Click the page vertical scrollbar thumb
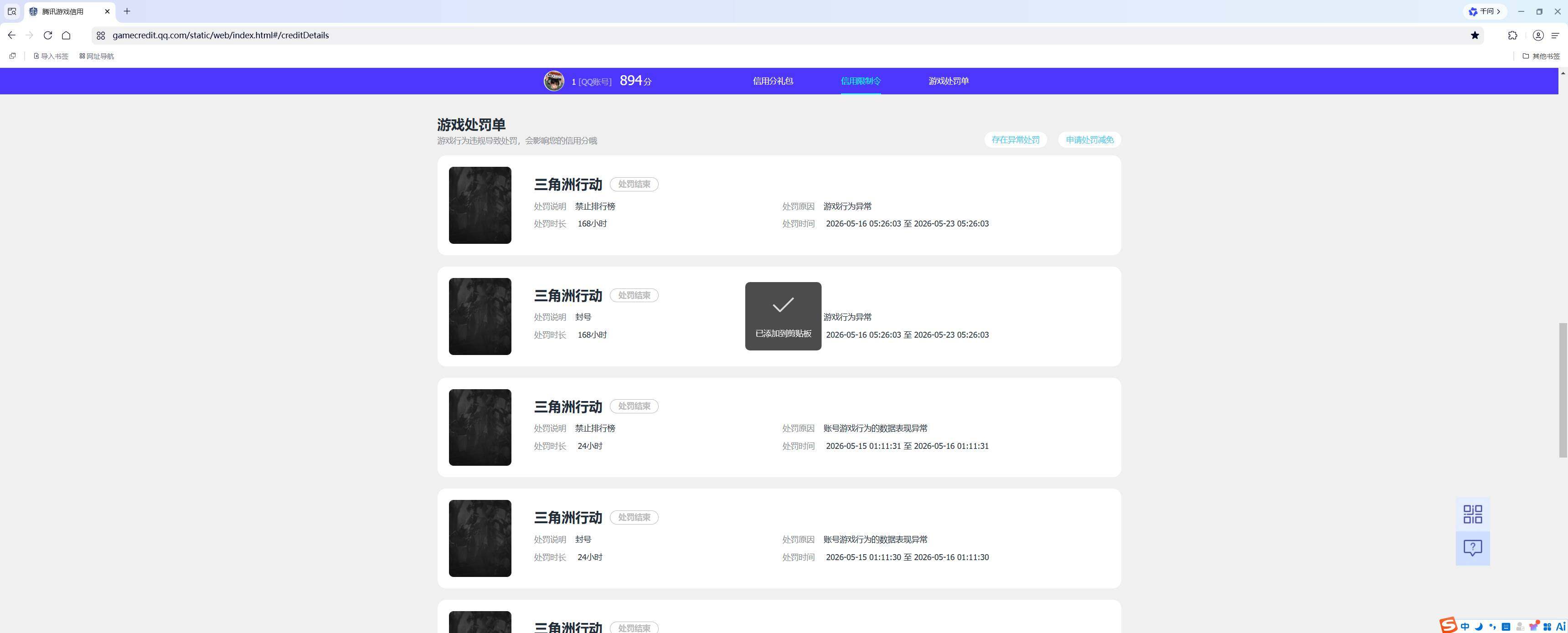Screen dimensions: 1568x633 pos(1563,390)
